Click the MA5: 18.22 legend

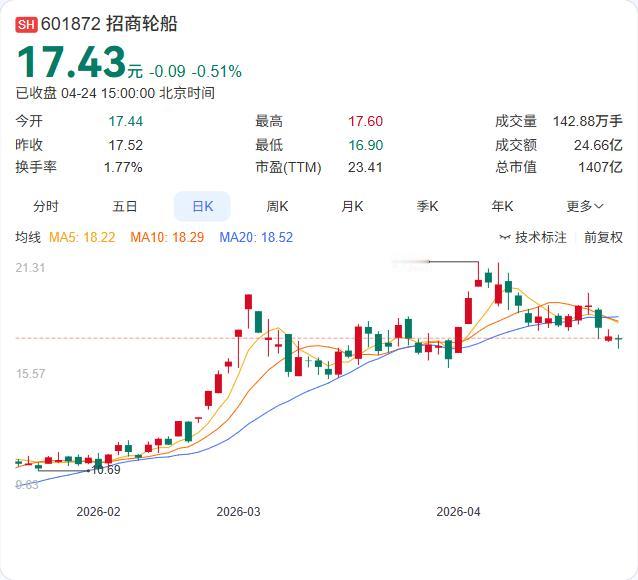(x=82, y=237)
